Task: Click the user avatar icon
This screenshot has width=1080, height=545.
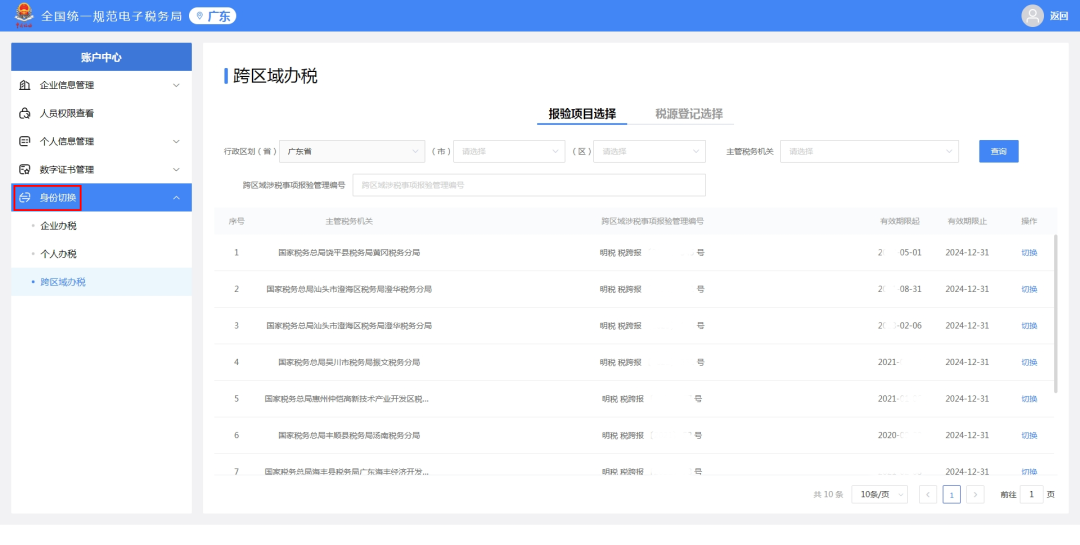Action: pos(1032,16)
